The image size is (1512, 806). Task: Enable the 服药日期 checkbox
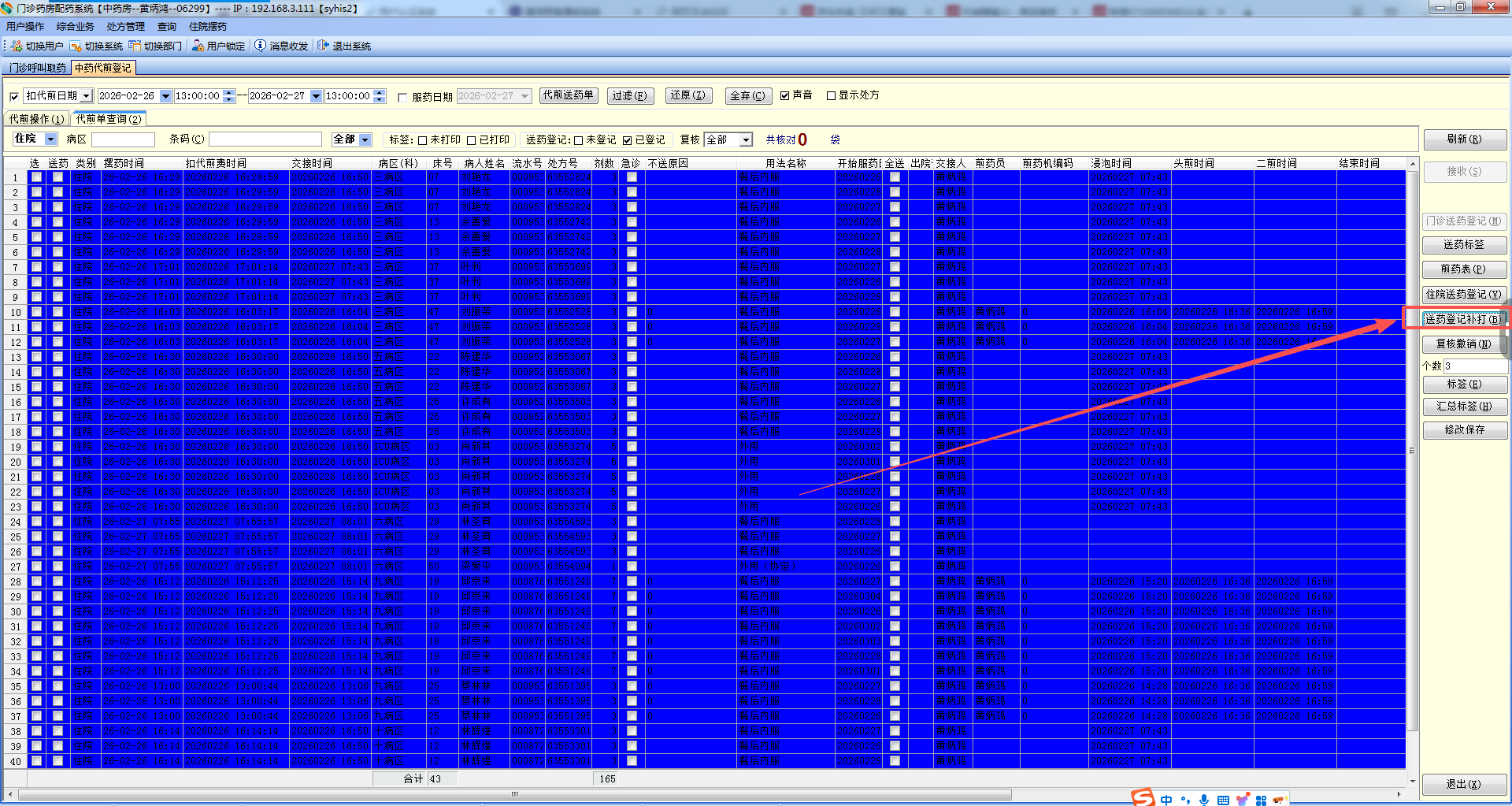coord(402,98)
